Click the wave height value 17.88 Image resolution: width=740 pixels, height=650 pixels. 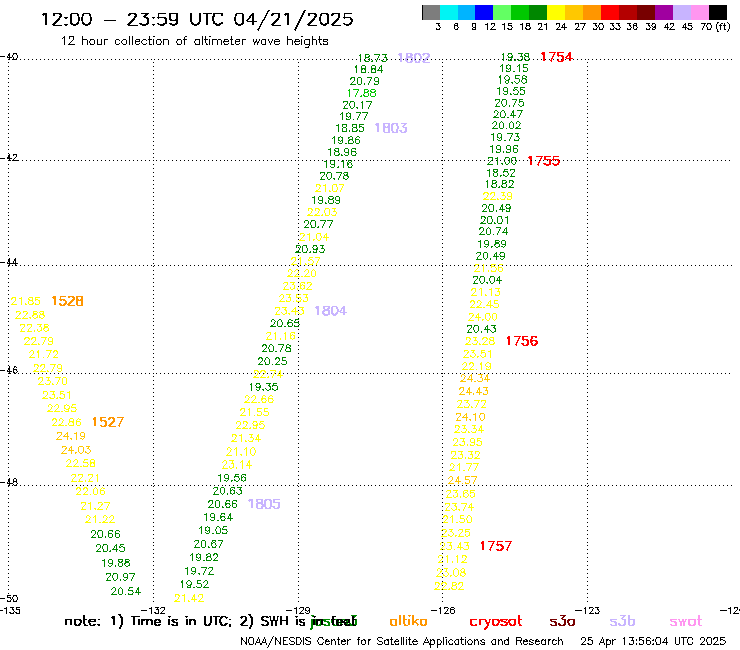(x=362, y=93)
